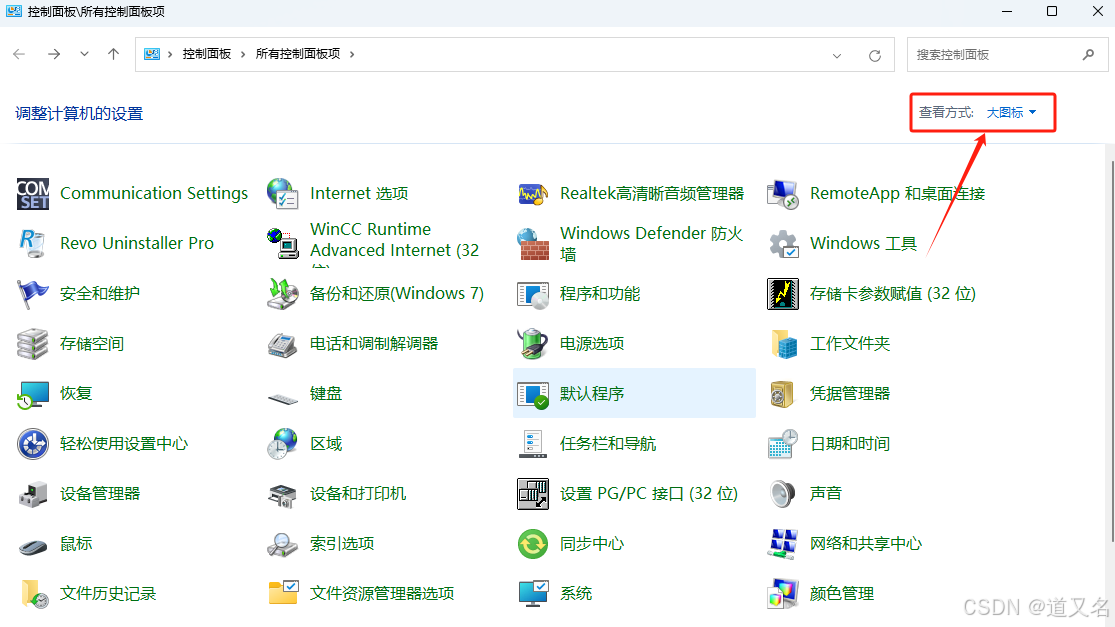Screen dimensions: 1115x627
Task: Open the 网络和共享中心 icon
Action: 783,544
